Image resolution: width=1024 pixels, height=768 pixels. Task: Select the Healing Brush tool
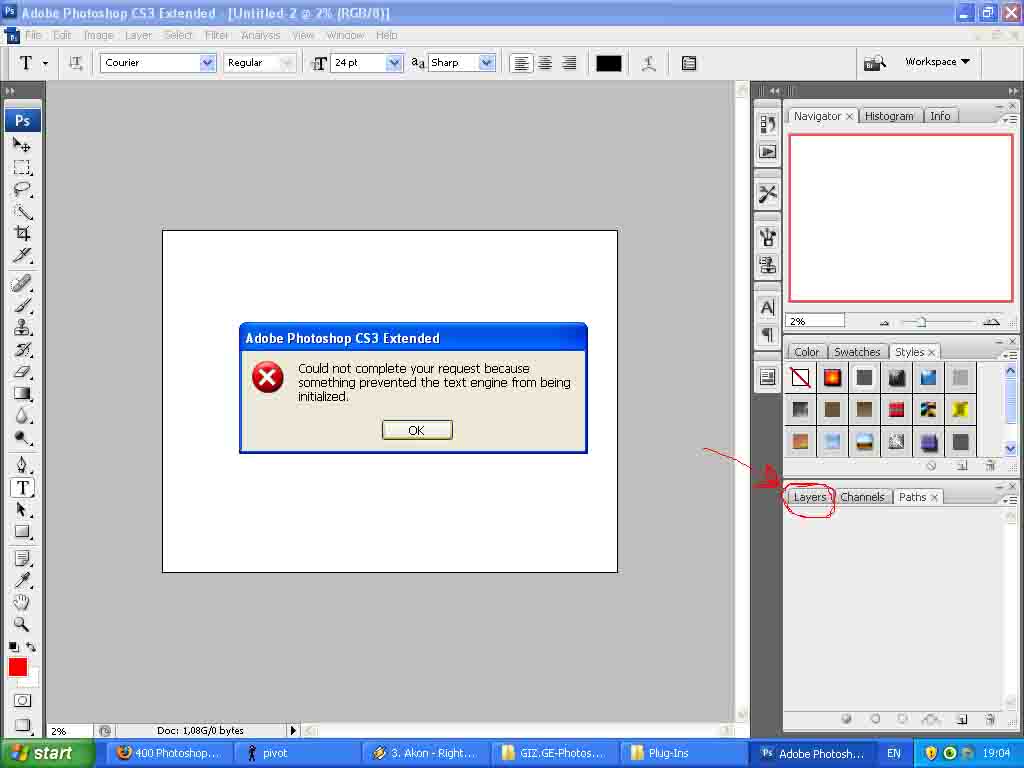click(22, 283)
